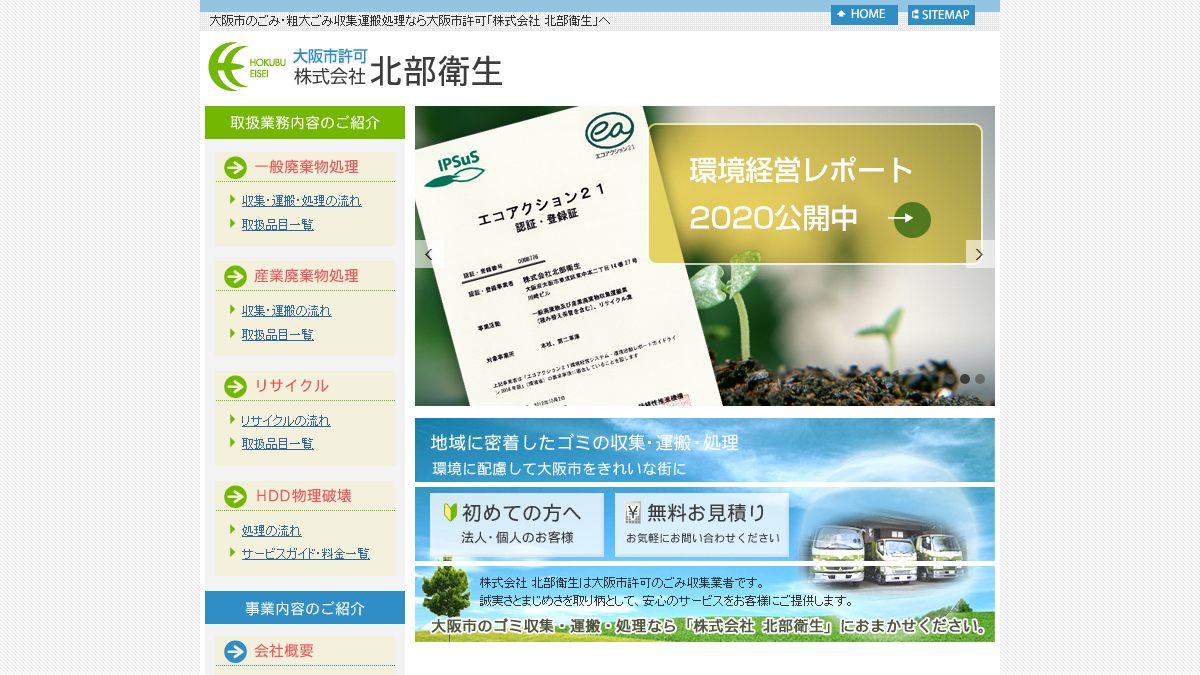Screen dimensions: 1200x675
Task: Open 無料お見積り button
Action: tap(702, 525)
